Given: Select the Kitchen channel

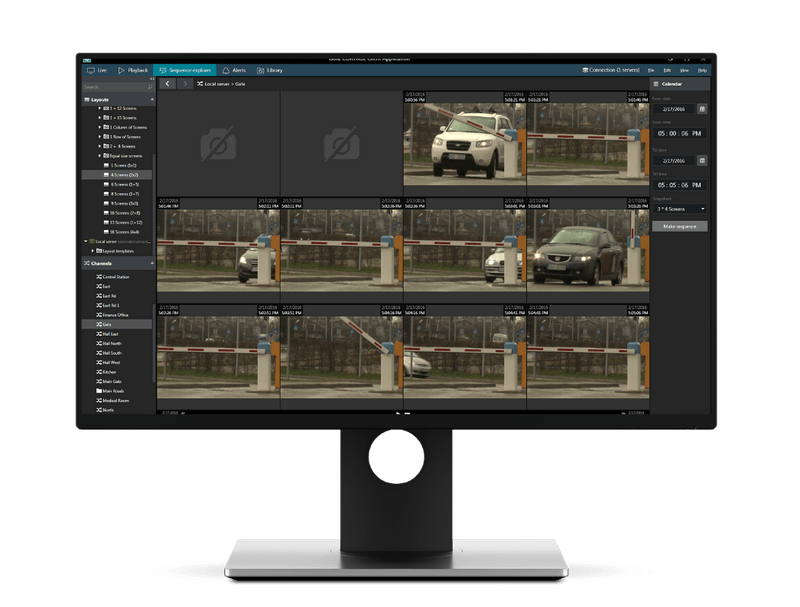Looking at the screenshot, I should 106,372.
